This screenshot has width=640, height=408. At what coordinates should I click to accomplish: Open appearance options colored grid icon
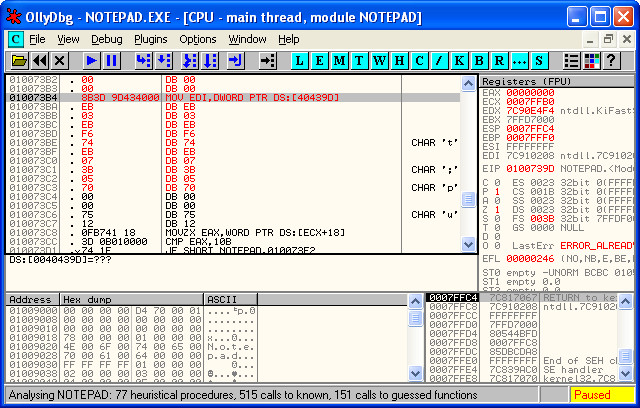click(591, 61)
